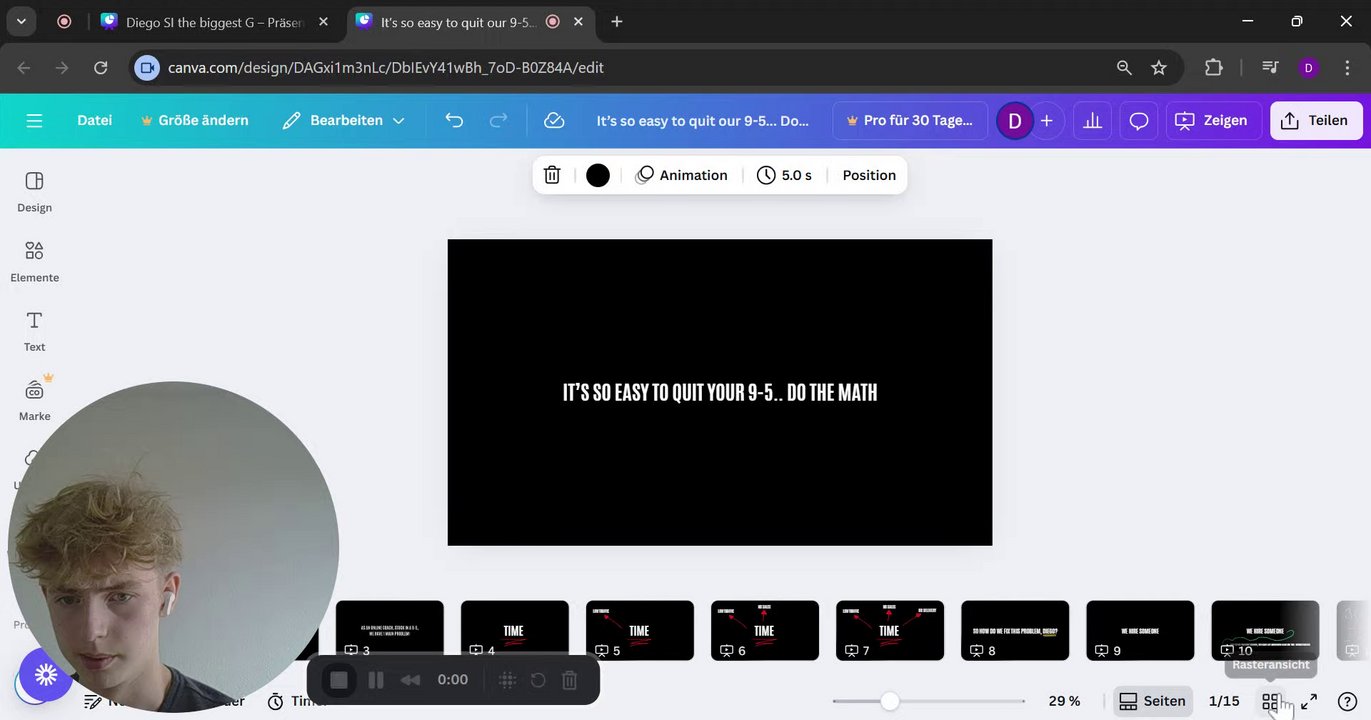Select slide thumbnail 6

click(764, 630)
